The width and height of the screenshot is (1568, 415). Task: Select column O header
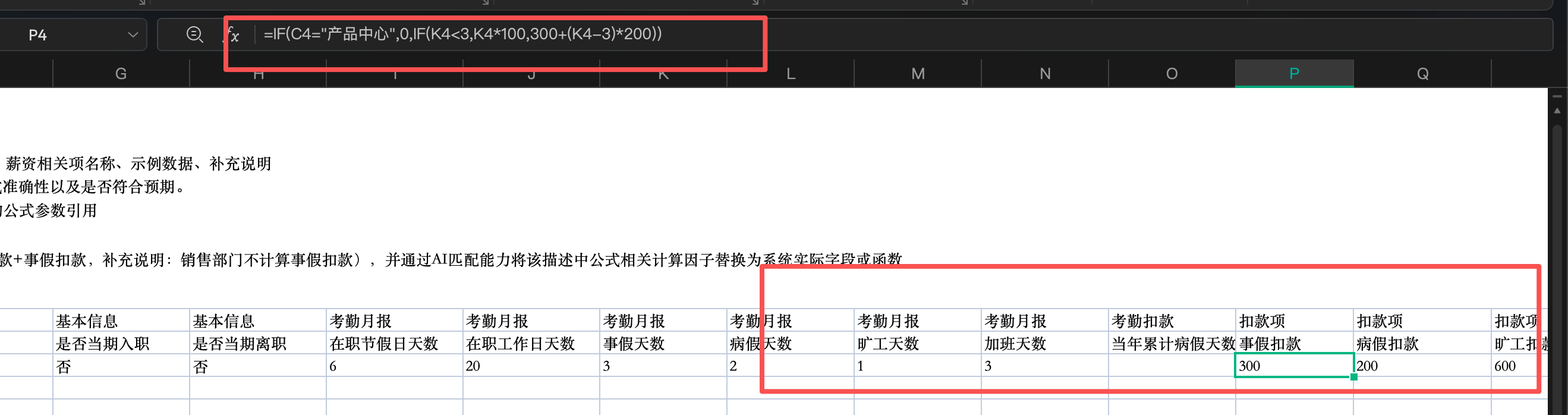point(1171,74)
